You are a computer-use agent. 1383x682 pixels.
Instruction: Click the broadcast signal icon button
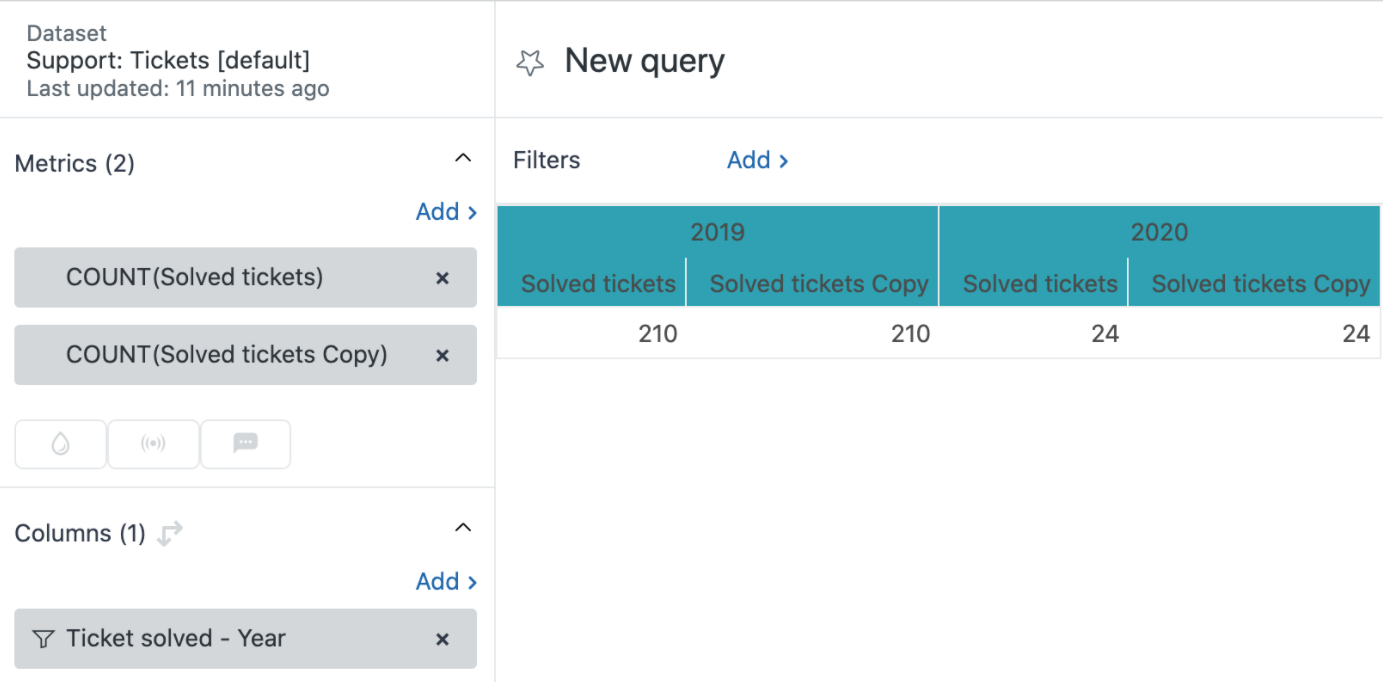(153, 444)
